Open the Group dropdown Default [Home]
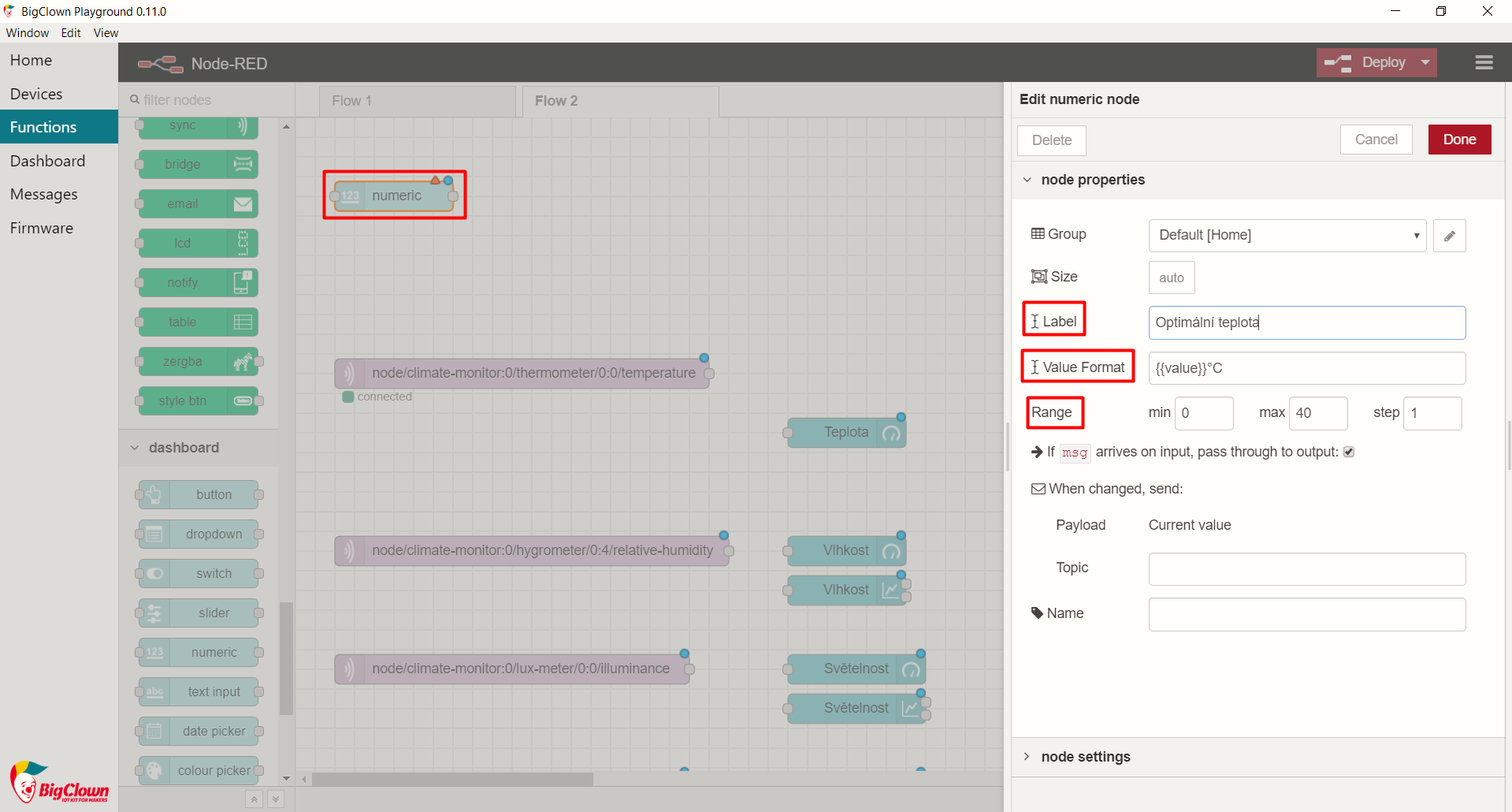1512x812 pixels. tap(1287, 236)
